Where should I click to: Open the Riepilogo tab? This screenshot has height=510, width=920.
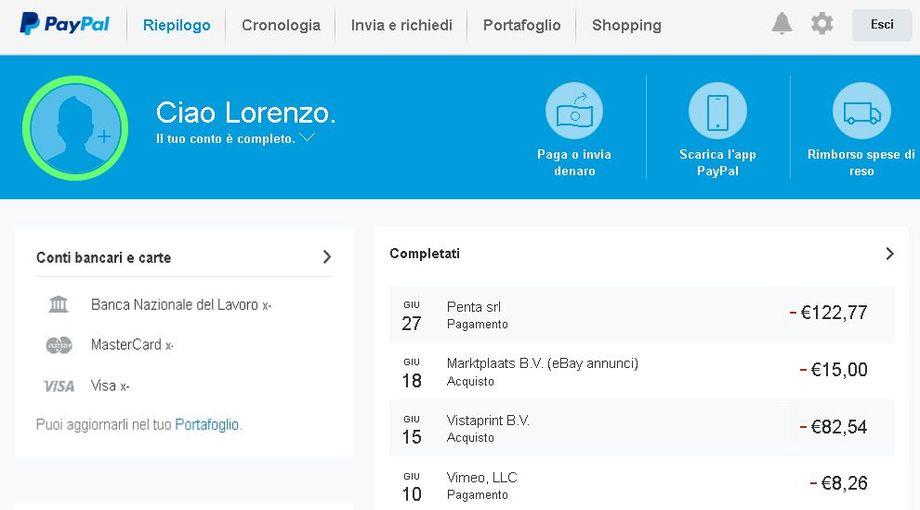[x=177, y=25]
